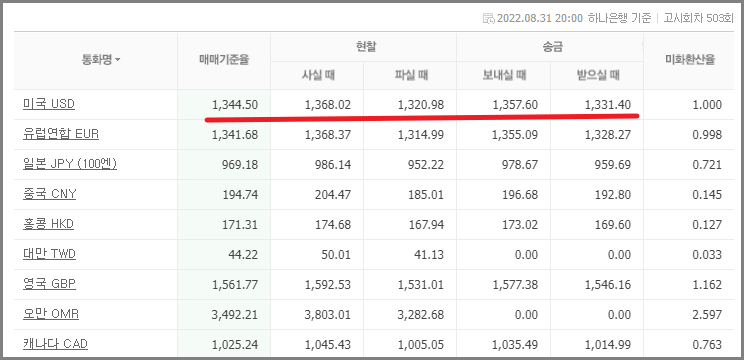The width and height of the screenshot is (744, 360).
Task: Select the CAD receive rate 1,014.99
Action: (608, 345)
